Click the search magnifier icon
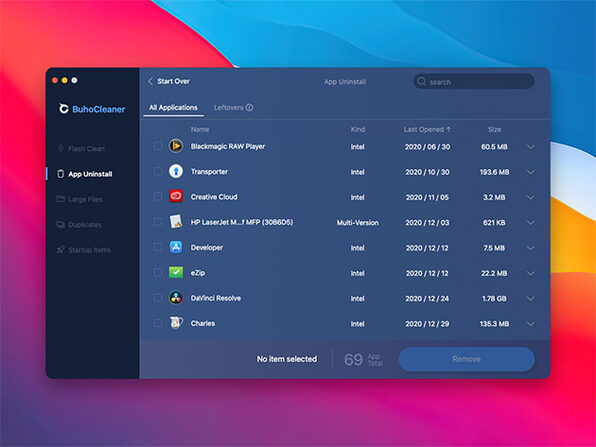596x447 pixels. pyautogui.click(x=421, y=81)
